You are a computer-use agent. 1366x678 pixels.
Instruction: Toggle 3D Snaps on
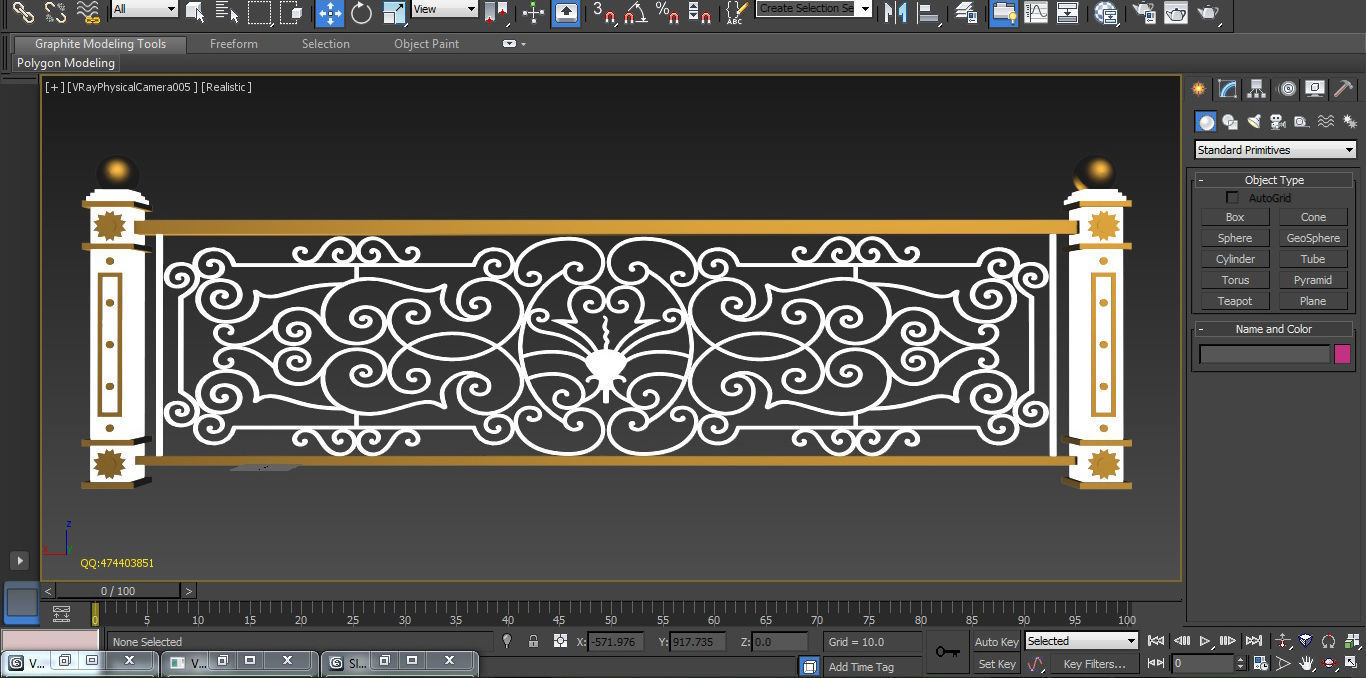[603, 12]
